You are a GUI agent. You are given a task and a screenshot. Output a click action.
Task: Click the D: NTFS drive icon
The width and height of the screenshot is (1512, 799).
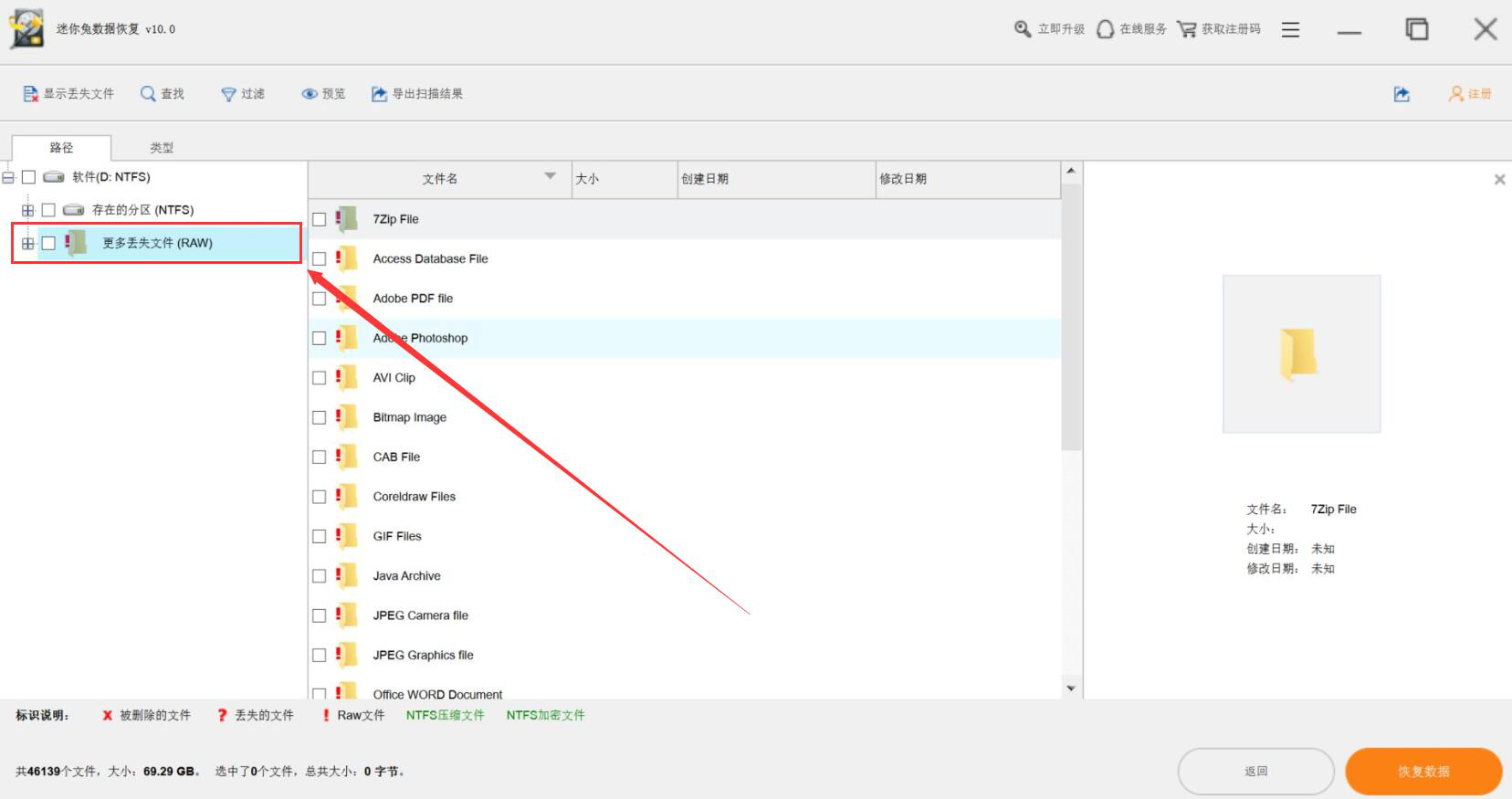click(54, 177)
